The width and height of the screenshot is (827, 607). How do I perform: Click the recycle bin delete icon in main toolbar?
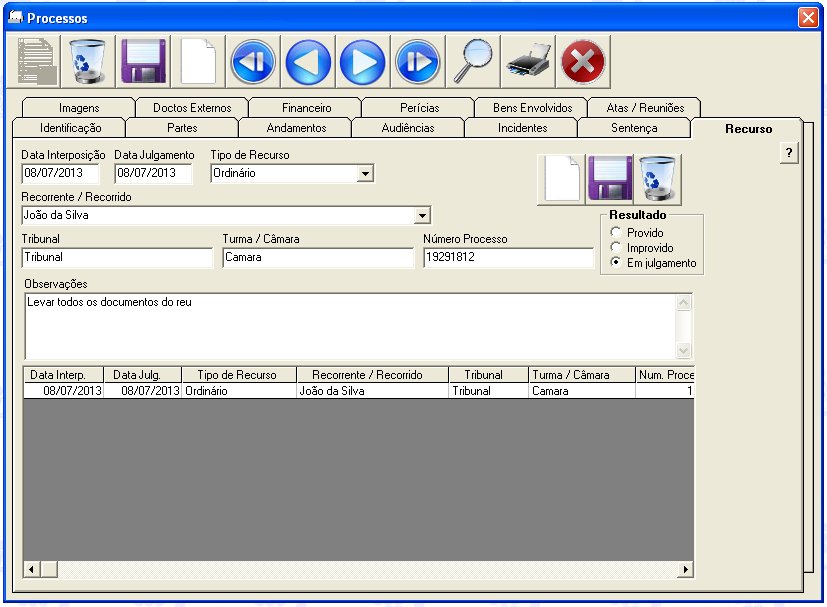pyautogui.click(x=88, y=61)
